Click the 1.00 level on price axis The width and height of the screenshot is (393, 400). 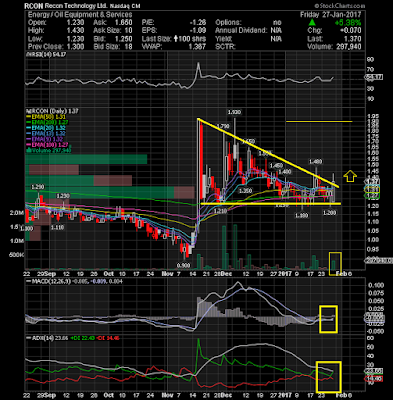coord(373,240)
